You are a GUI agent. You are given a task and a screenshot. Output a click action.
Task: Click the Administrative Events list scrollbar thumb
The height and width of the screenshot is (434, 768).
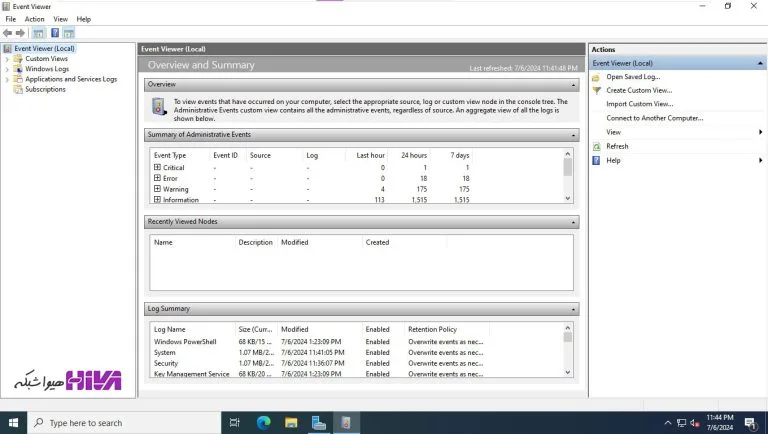click(568, 167)
